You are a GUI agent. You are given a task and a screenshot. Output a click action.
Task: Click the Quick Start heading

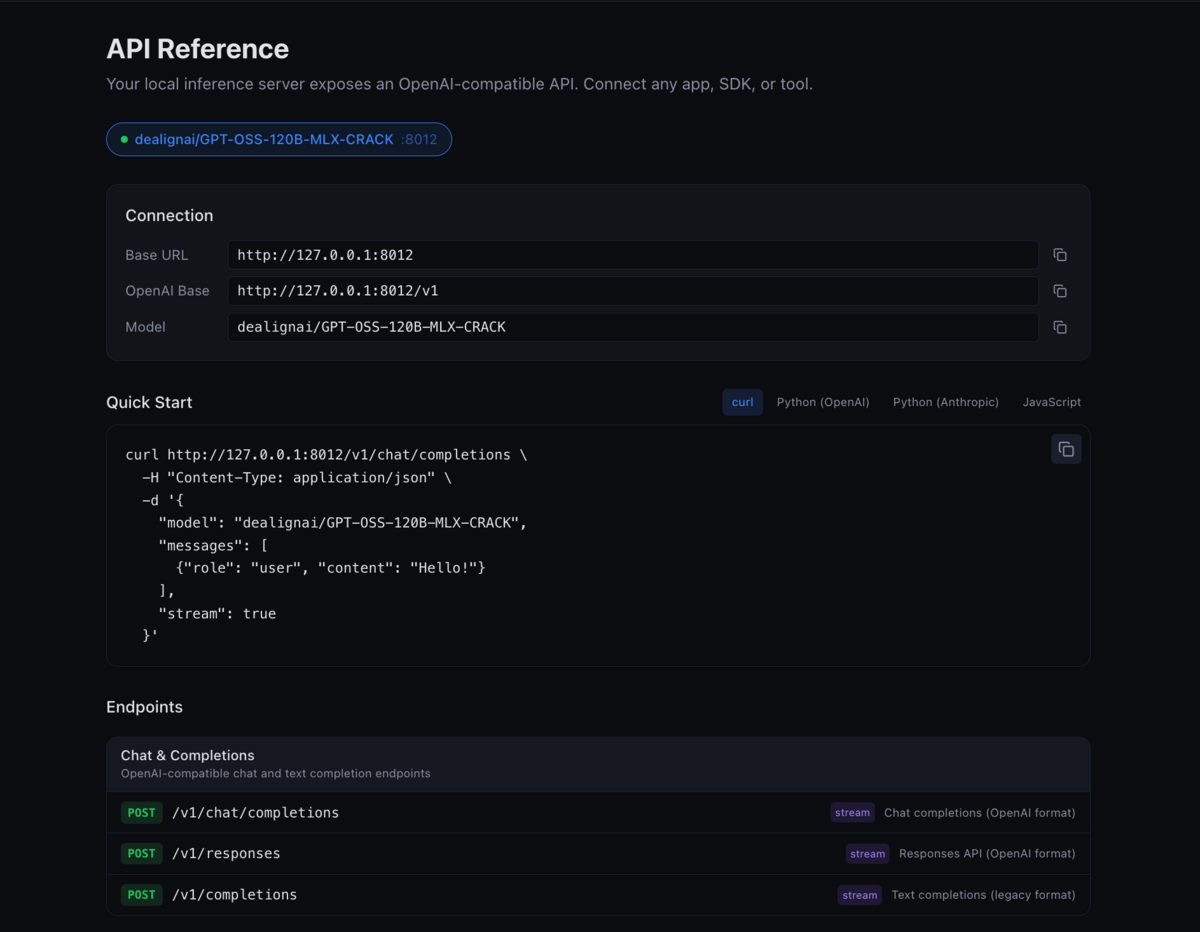[x=149, y=402]
